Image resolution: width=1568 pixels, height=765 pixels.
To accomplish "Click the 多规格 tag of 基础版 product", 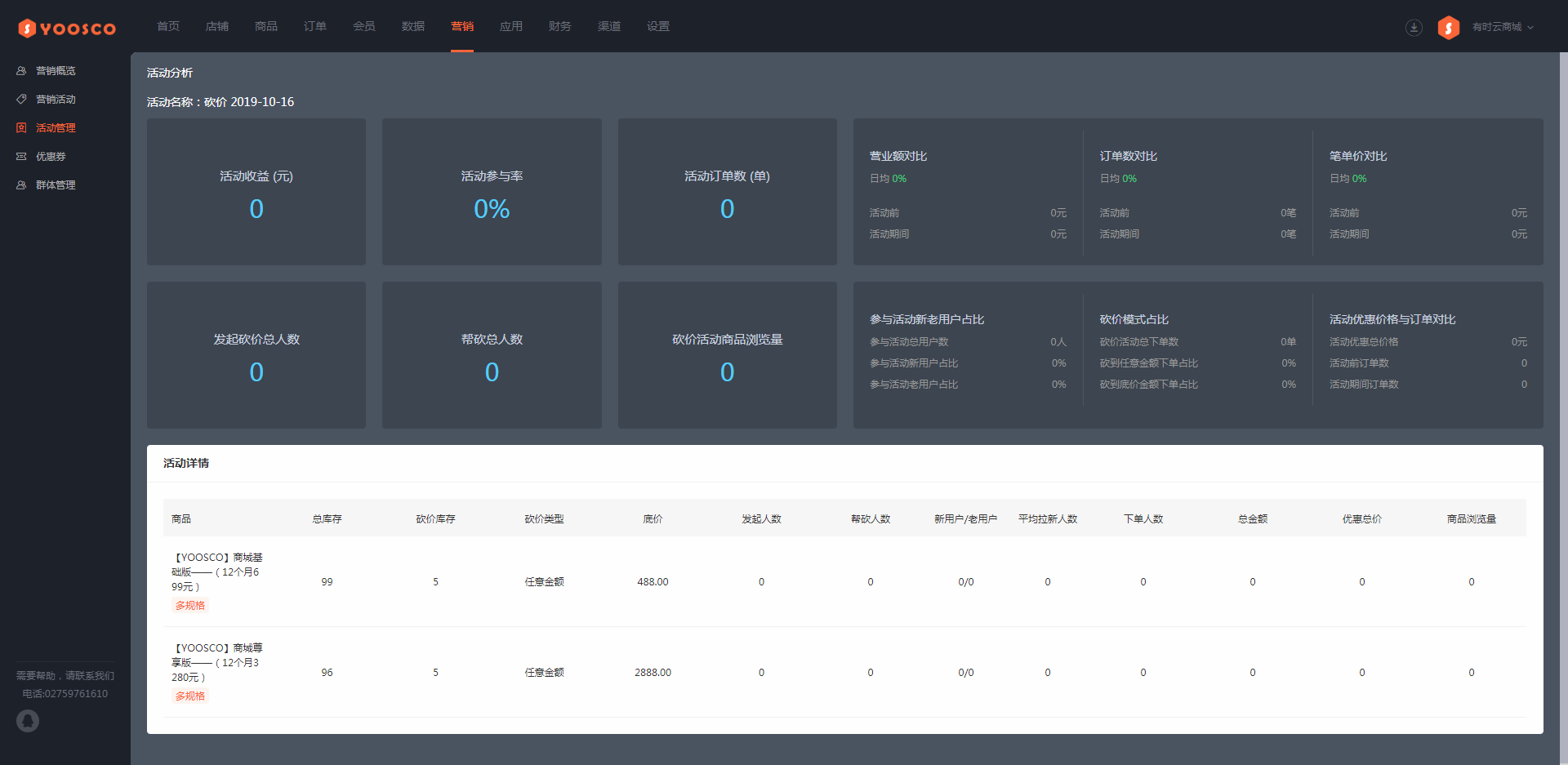I will (x=190, y=606).
